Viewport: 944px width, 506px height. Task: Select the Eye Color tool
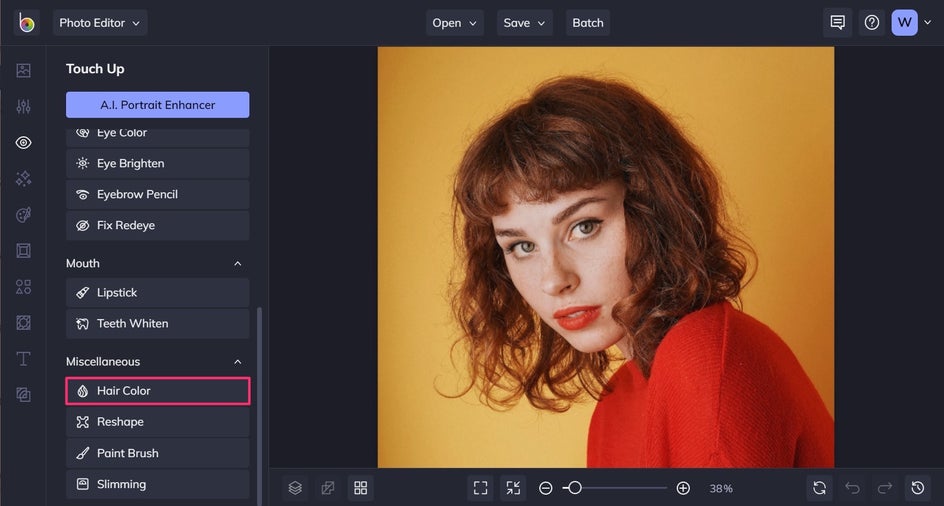(158, 136)
